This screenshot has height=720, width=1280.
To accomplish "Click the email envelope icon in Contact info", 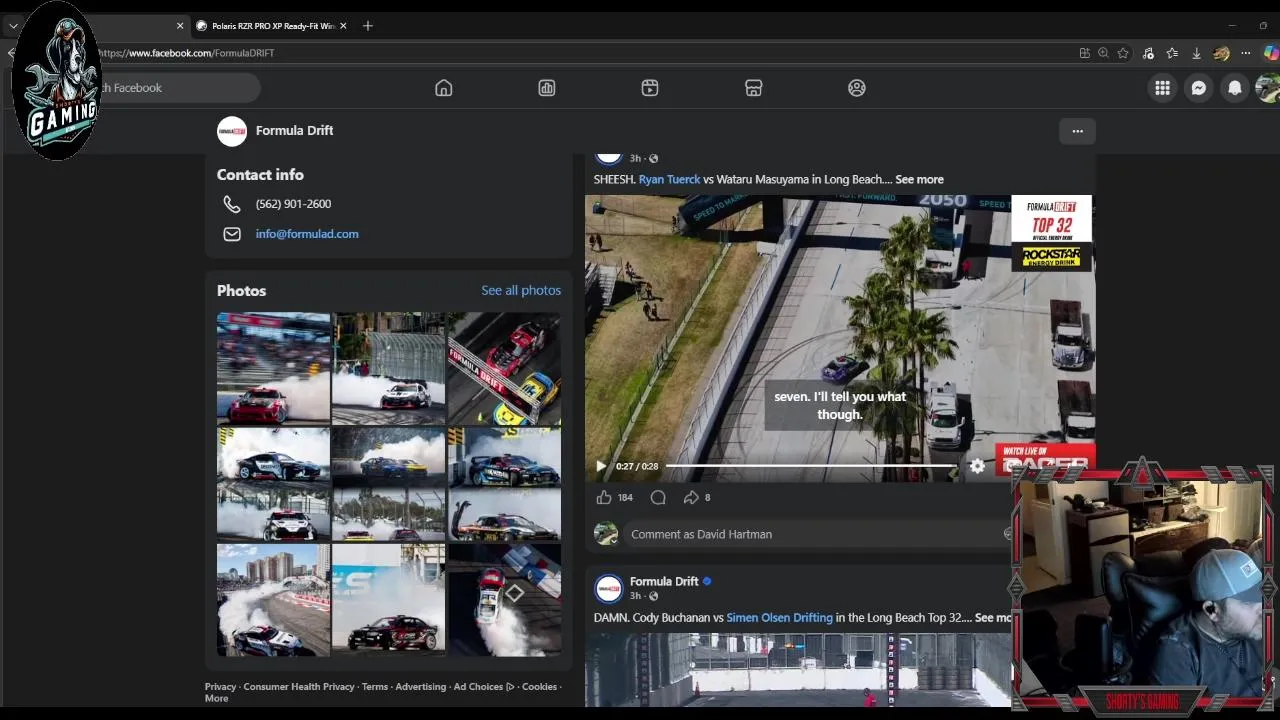I will (x=232, y=234).
